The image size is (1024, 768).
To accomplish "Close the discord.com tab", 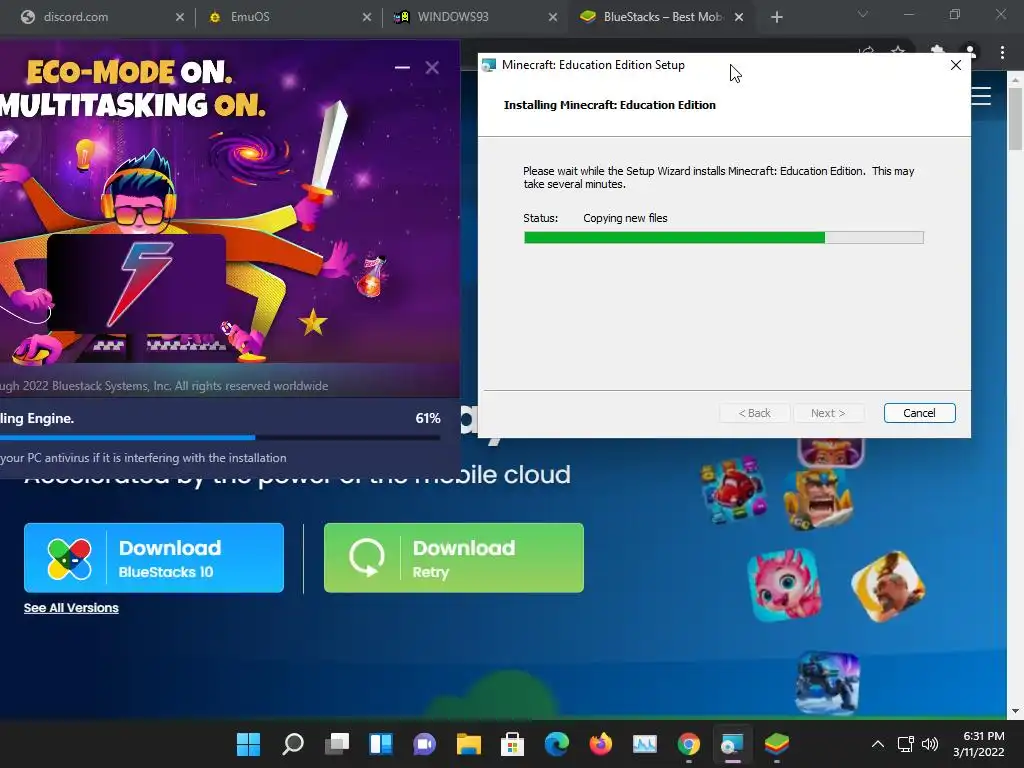I will pyautogui.click(x=180, y=18).
